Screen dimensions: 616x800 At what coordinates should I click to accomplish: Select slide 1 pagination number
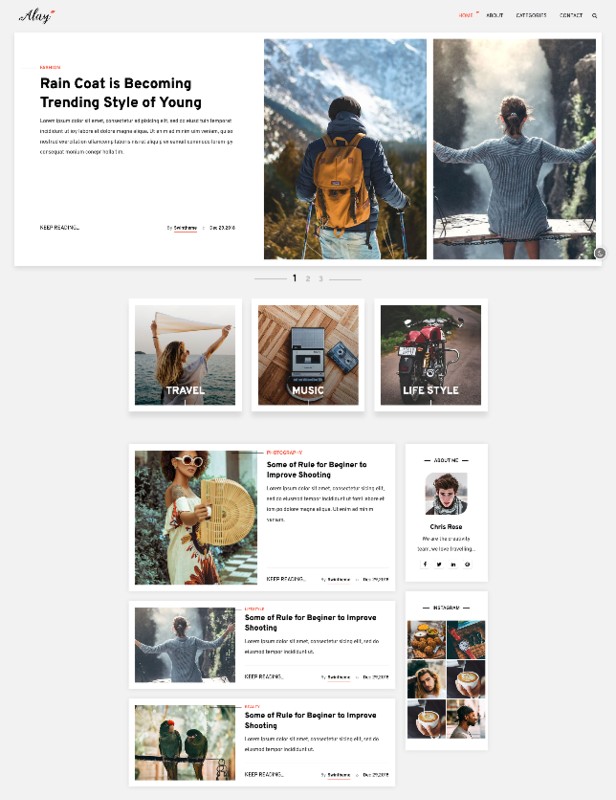[x=294, y=278]
